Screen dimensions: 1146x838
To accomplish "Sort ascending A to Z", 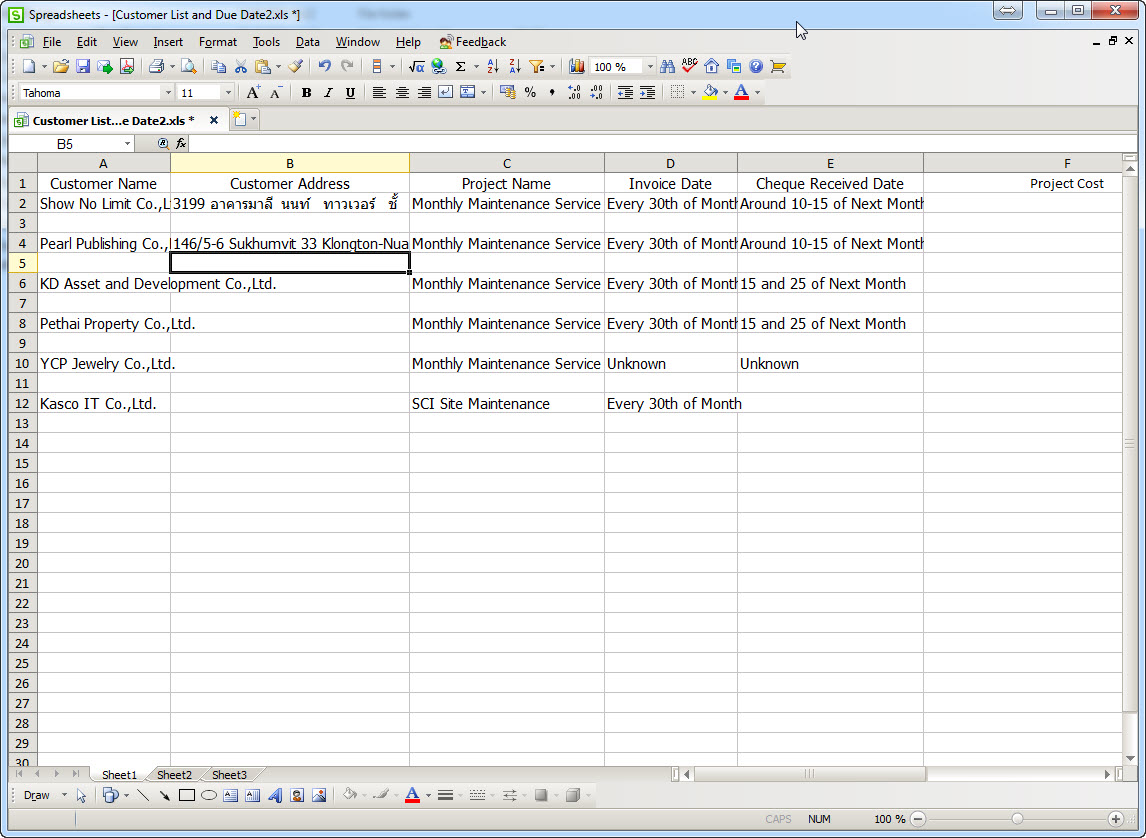I will [493, 66].
